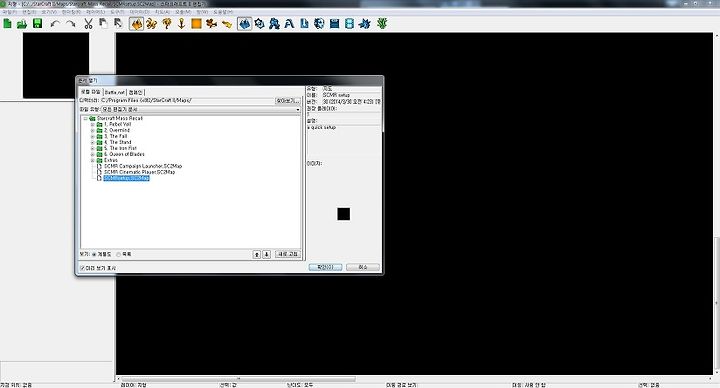Open the Trigger Editor module icon
720x388 pixels.
click(259, 24)
